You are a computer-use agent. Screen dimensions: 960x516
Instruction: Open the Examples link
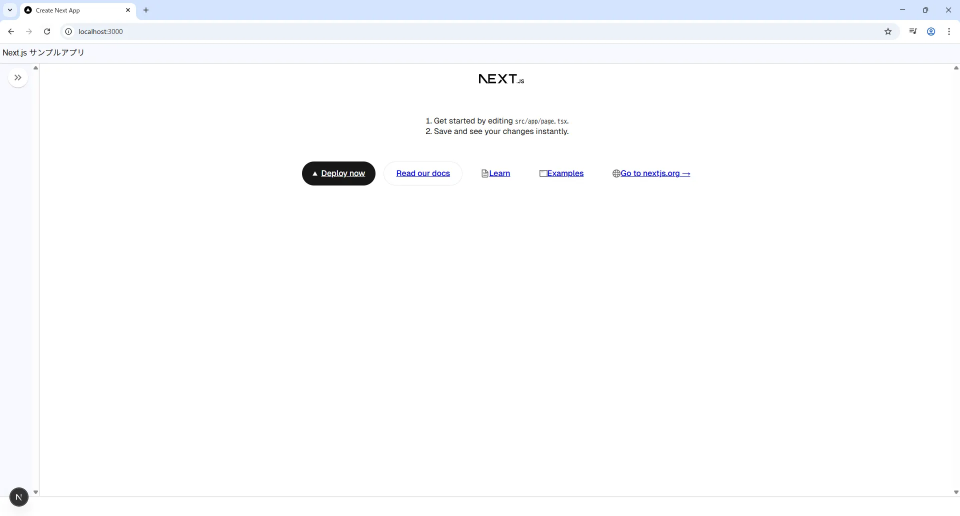[561, 173]
